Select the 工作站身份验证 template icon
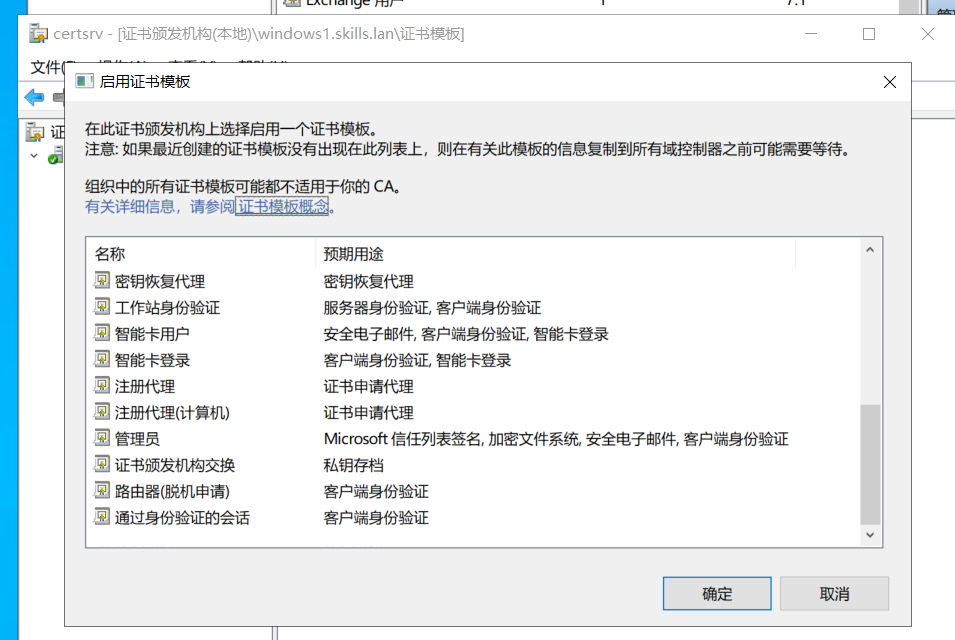 pos(102,307)
